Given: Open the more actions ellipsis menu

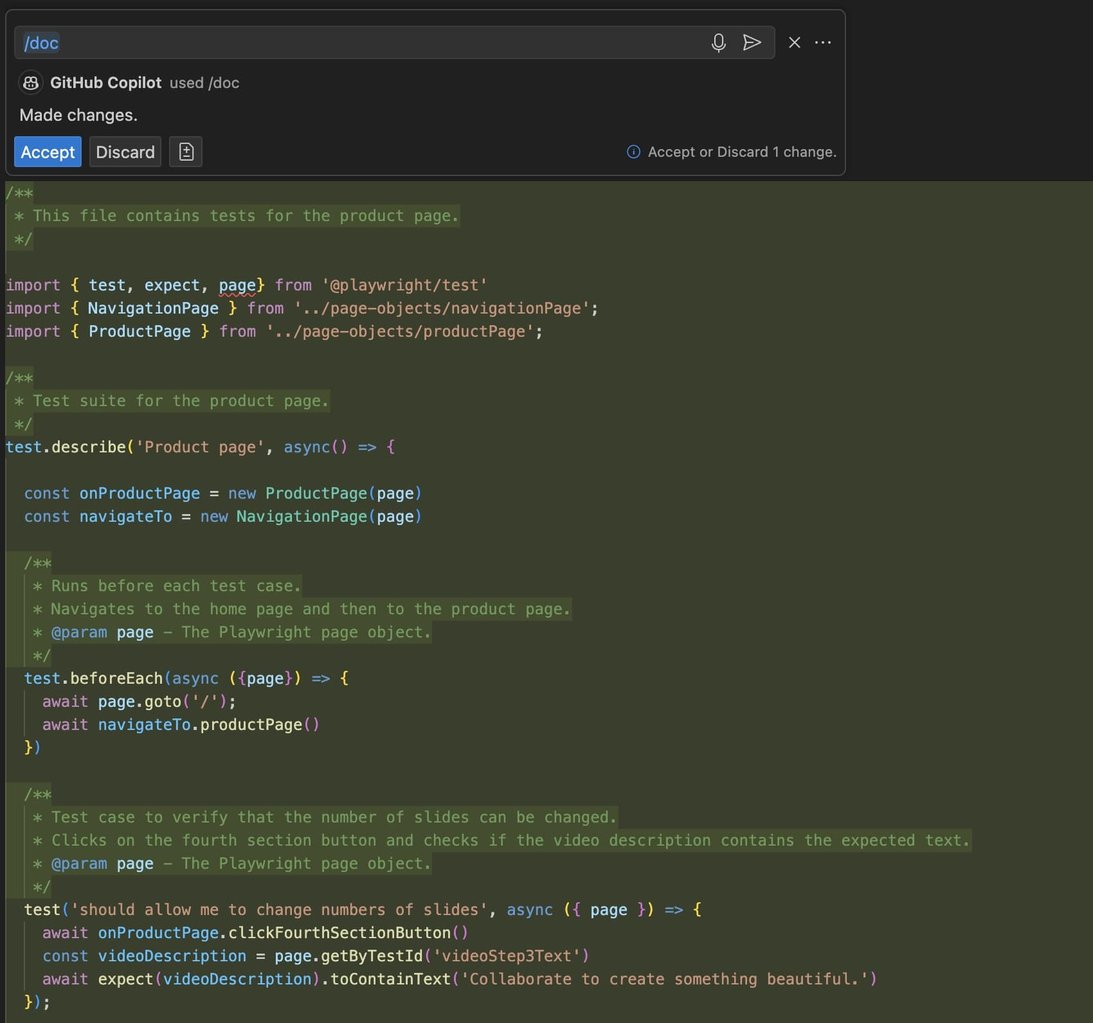Looking at the screenshot, I should click(x=822, y=42).
